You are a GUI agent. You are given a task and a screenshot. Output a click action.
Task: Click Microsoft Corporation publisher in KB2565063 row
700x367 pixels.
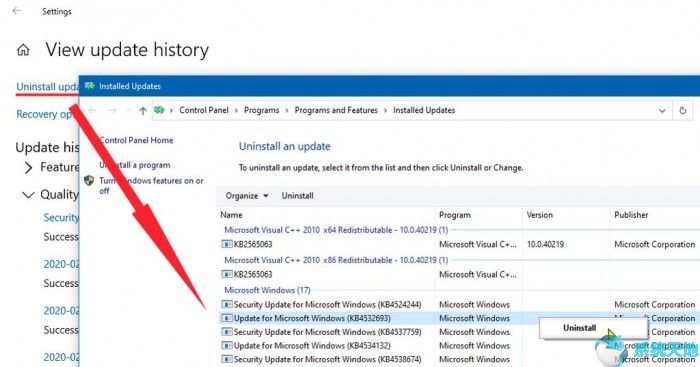coord(654,245)
